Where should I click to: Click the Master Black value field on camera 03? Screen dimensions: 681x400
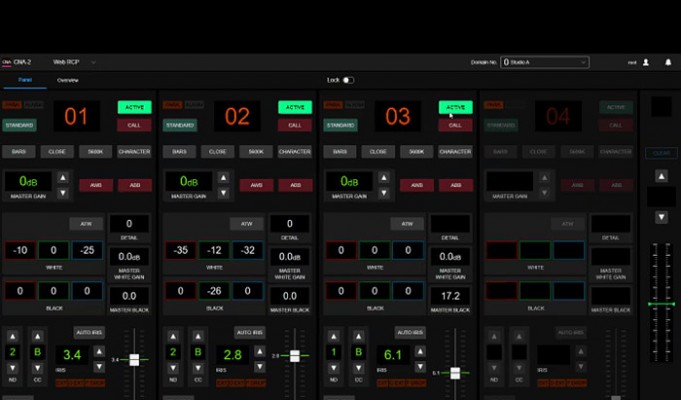pyautogui.click(x=449, y=297)
